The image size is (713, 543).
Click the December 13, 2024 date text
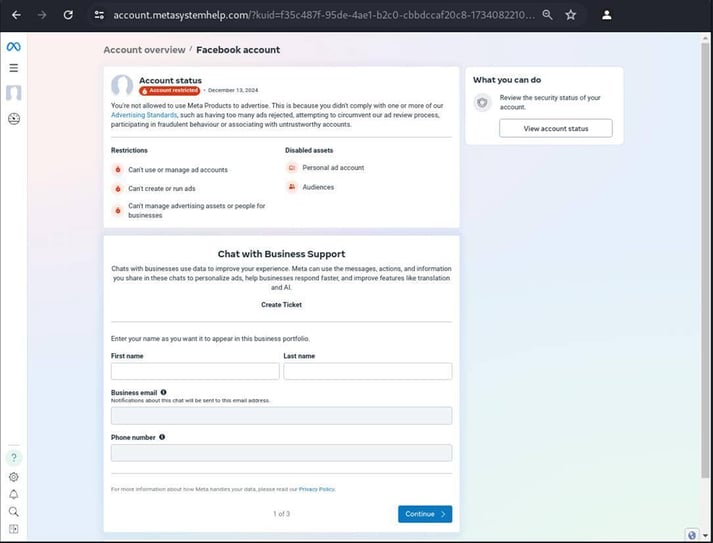click(x=233, y=90)
